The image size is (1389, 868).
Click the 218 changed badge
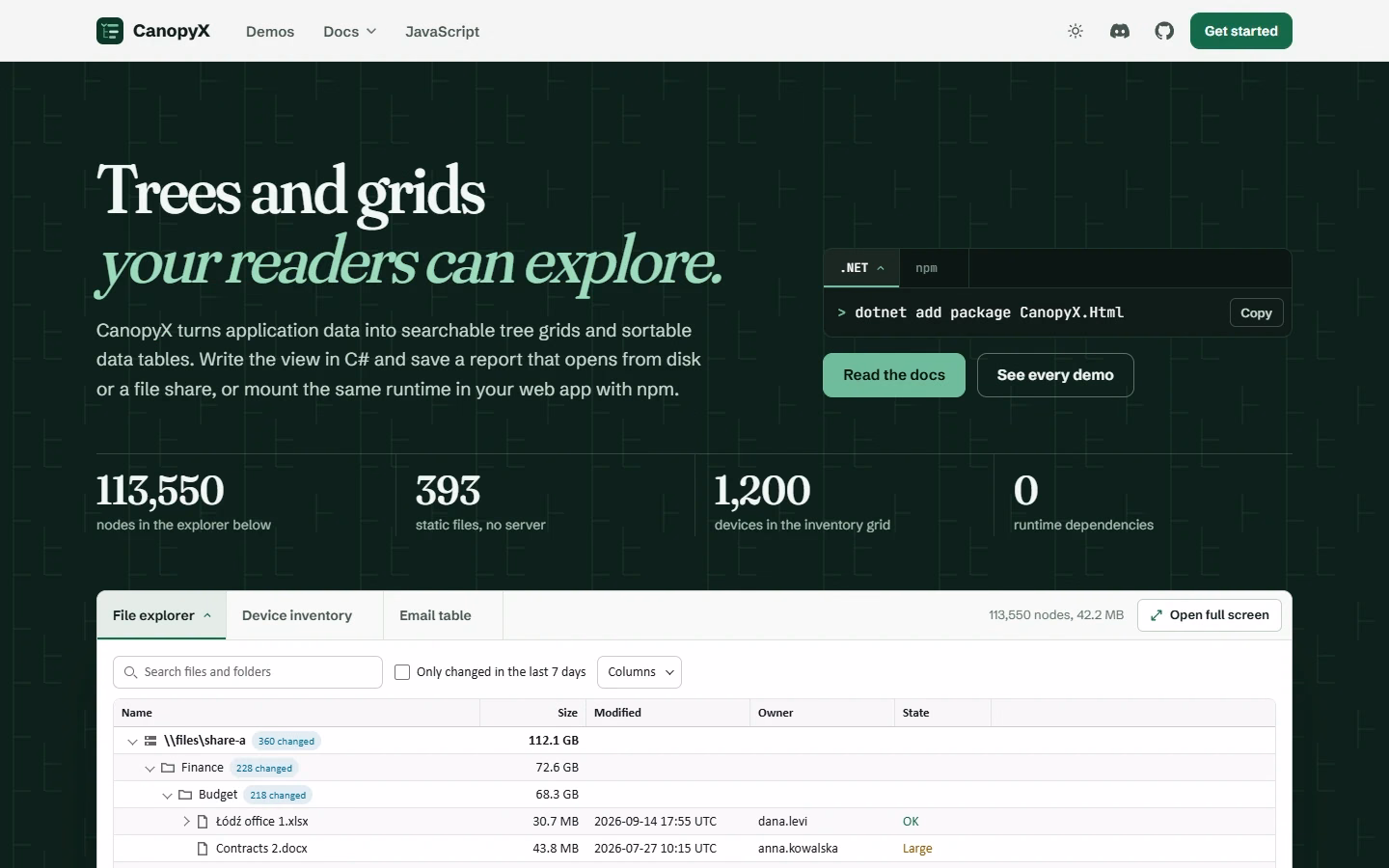pos(278,795)
